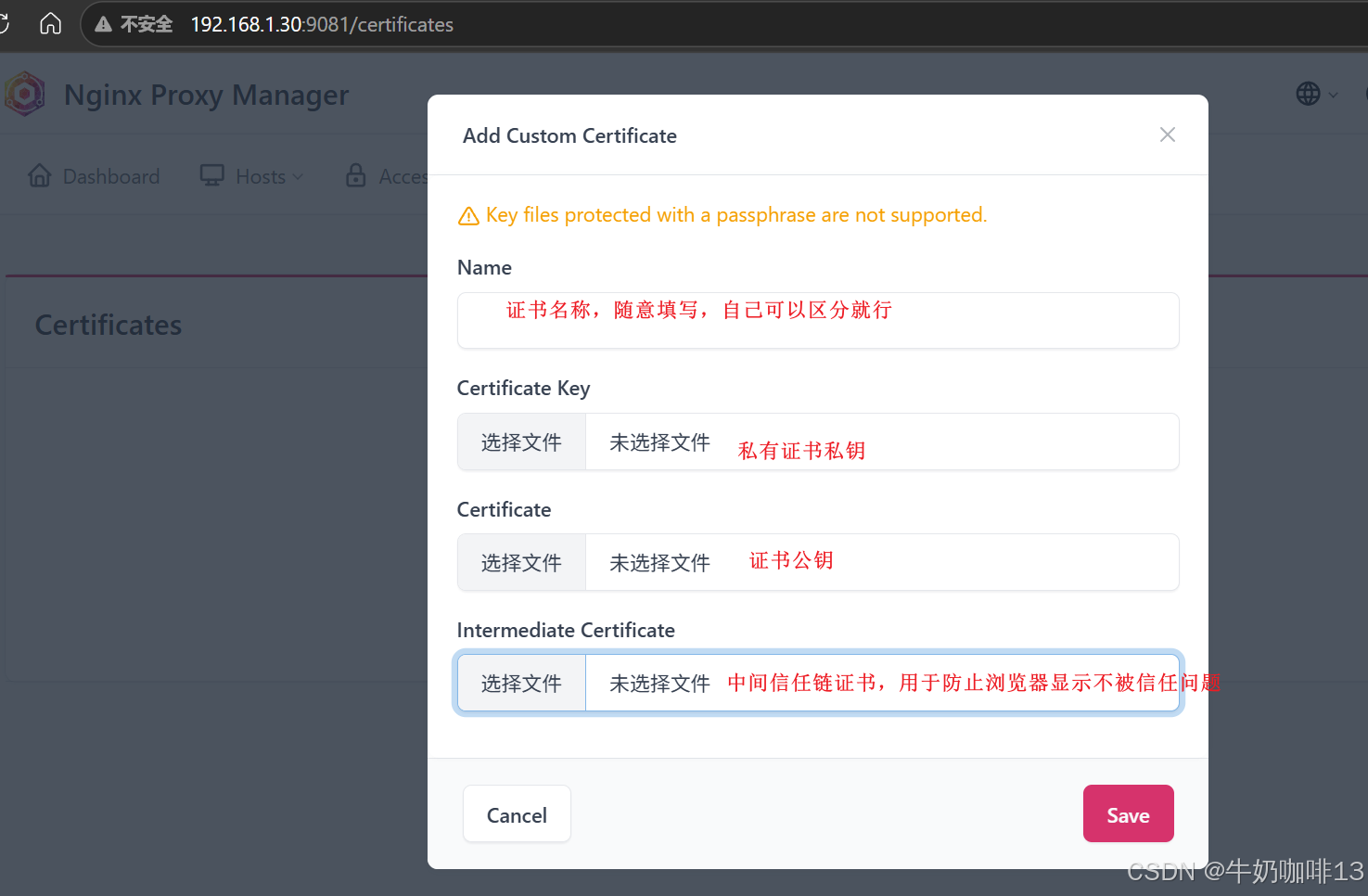Click the Hosts monitor icon

[212, 175]
